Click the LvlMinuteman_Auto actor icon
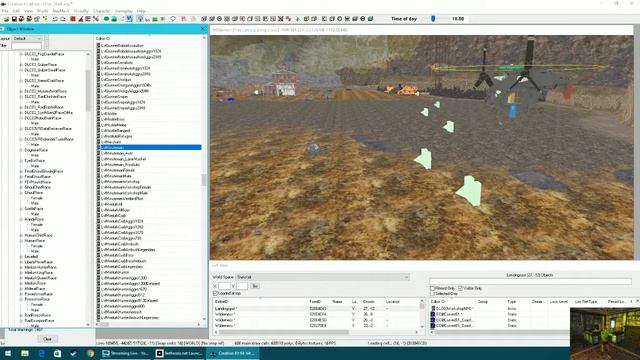This screenshot has height=360, width=640. [98, 153]
